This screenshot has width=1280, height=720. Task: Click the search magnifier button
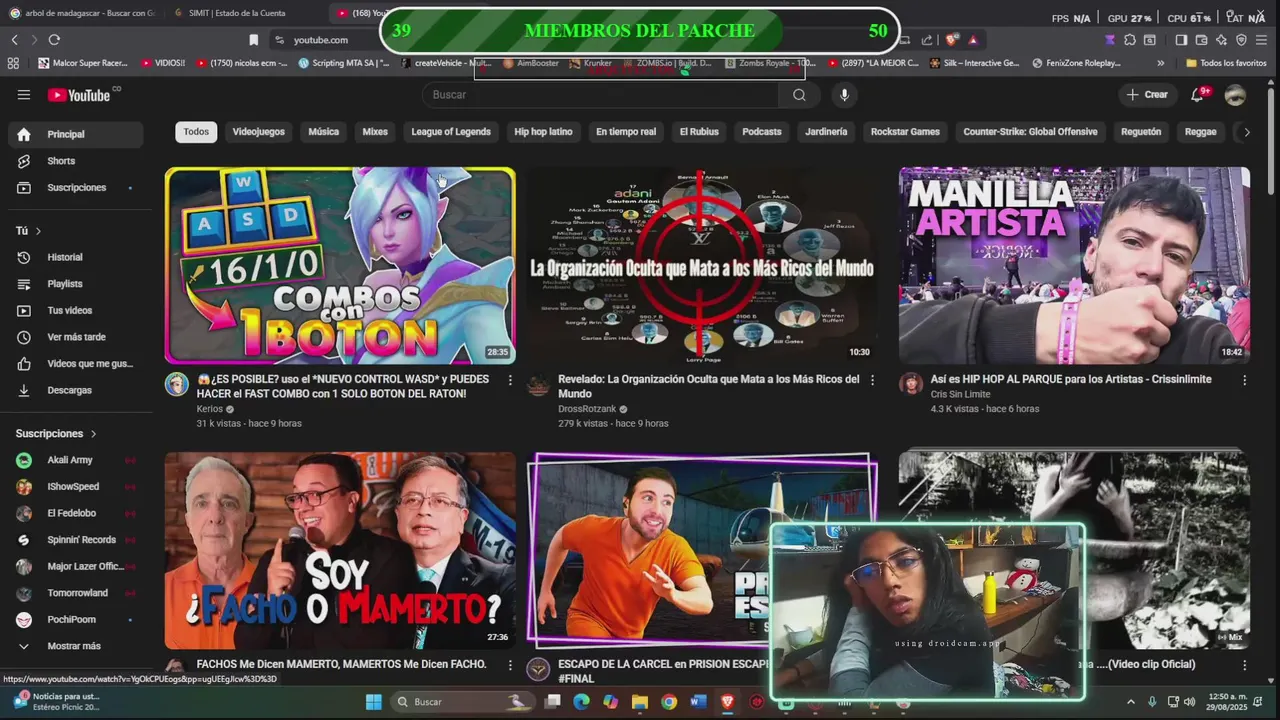pos(799,95)
